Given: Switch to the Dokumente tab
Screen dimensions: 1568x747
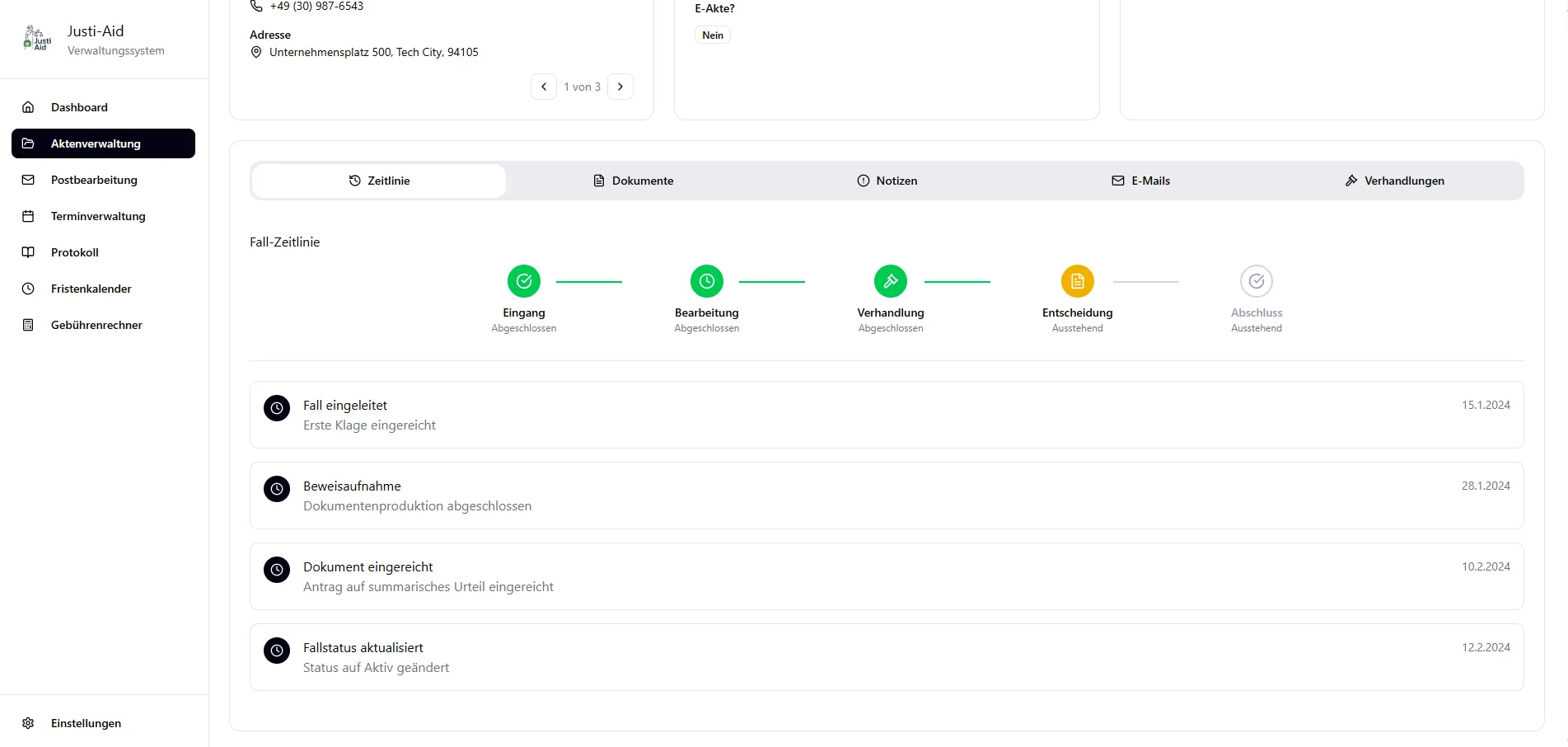Looking at the screenshot, I should pyautogui.click(x=633, y=181).
